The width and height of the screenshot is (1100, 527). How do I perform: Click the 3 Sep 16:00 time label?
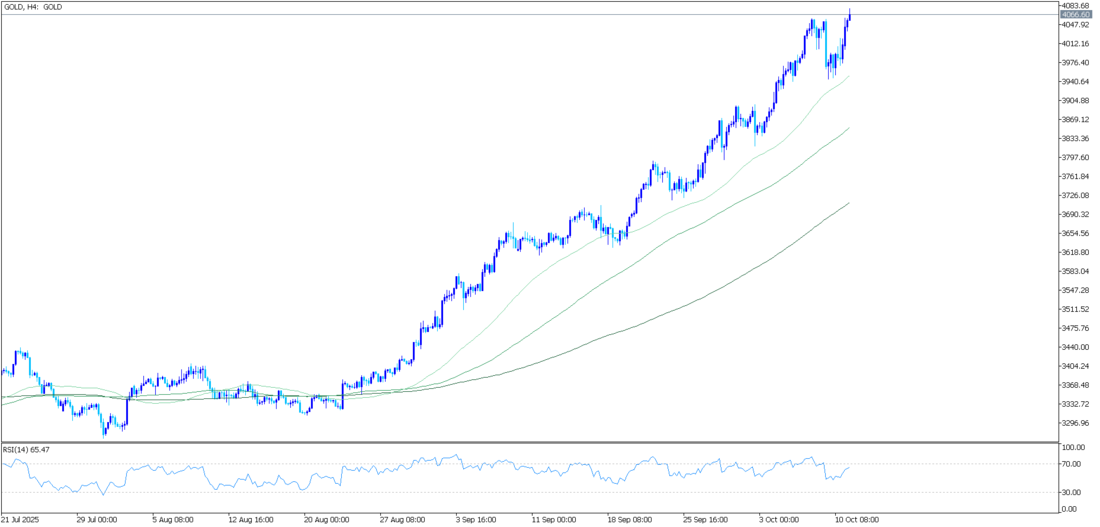pos(478,520)
